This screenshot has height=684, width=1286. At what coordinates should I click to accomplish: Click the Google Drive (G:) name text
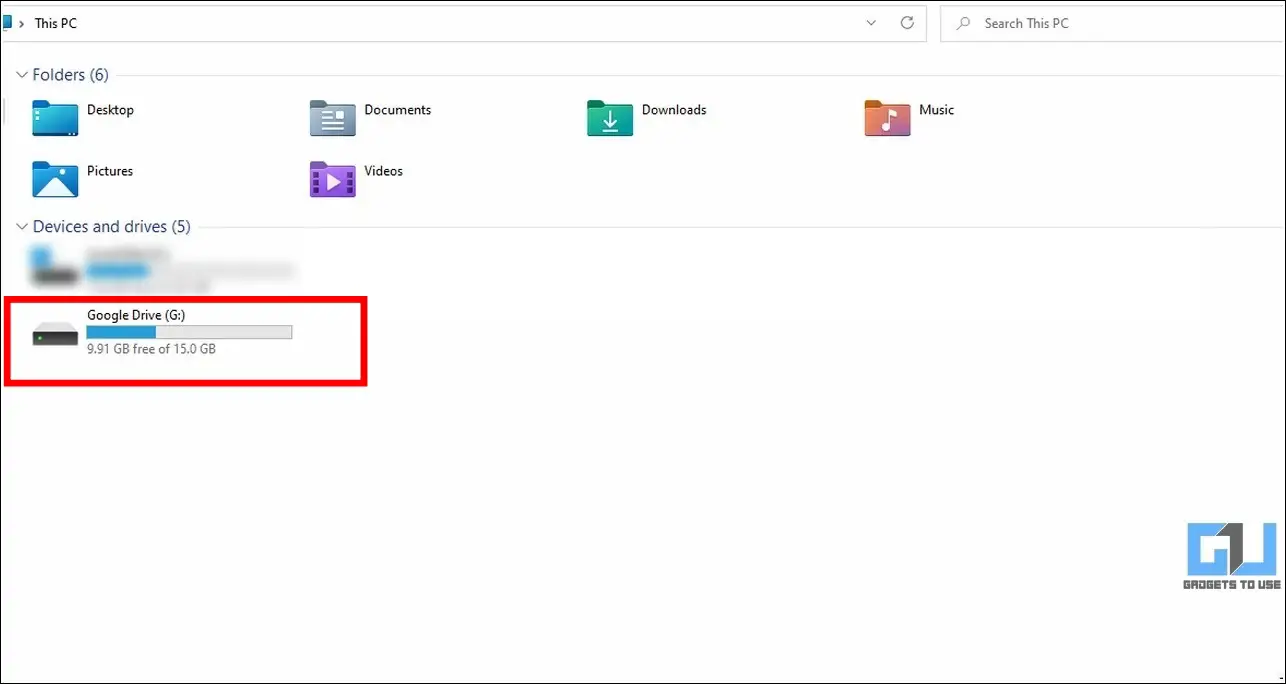click(136, 315)
